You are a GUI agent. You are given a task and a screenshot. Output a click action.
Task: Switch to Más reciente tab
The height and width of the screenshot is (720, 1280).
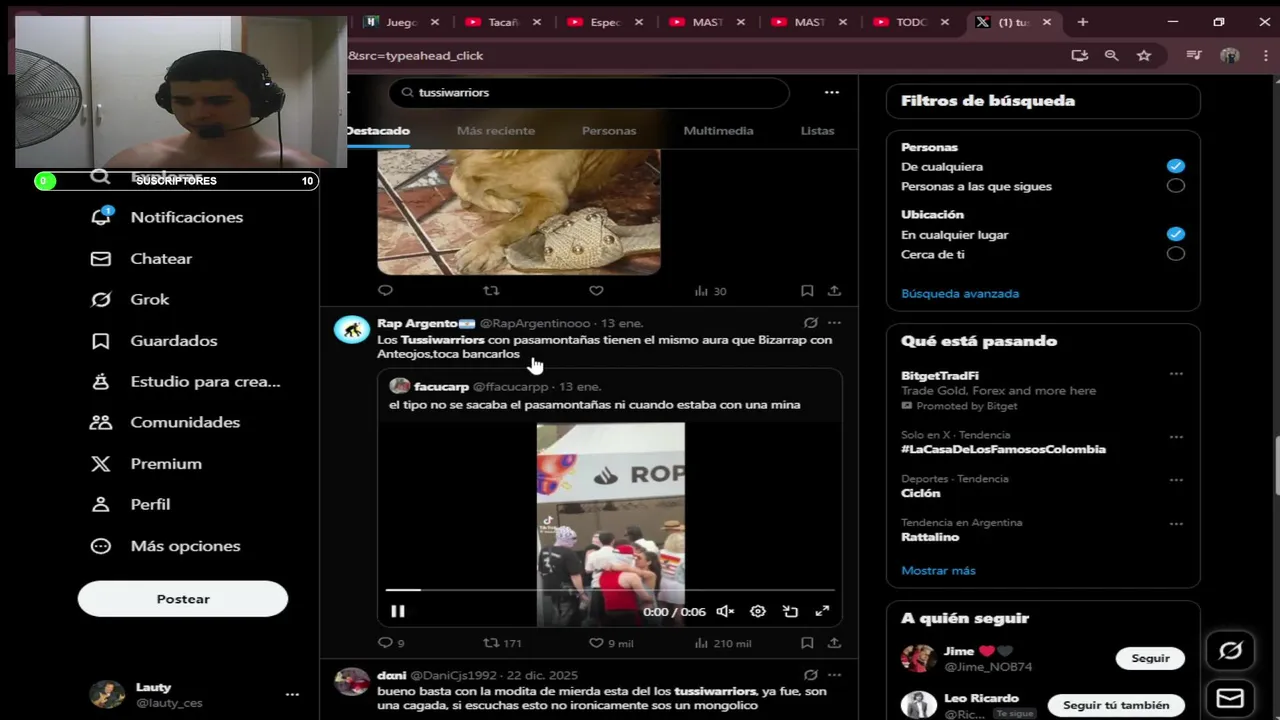[x=496, y=131]
